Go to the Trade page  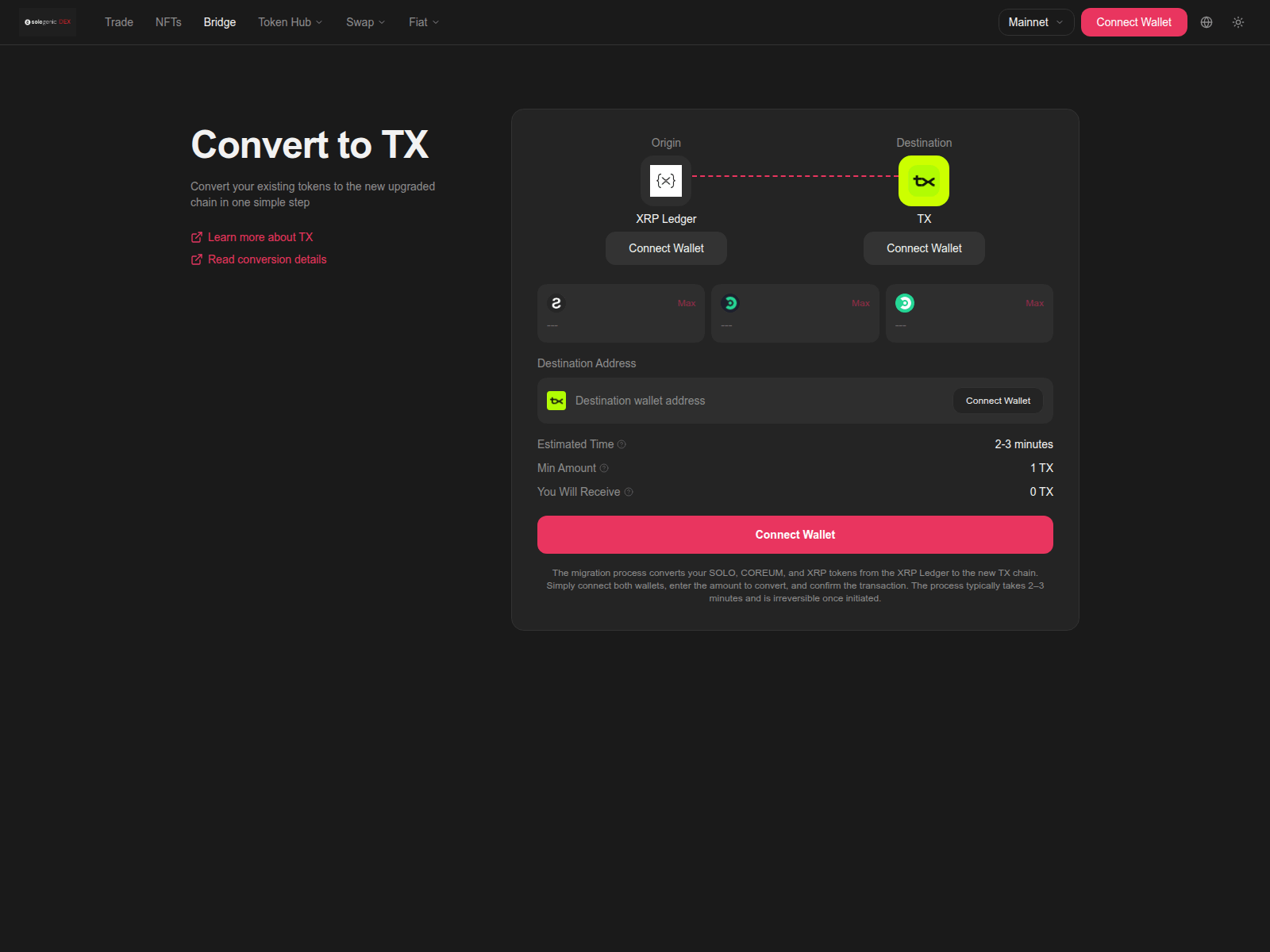(119, 22)
